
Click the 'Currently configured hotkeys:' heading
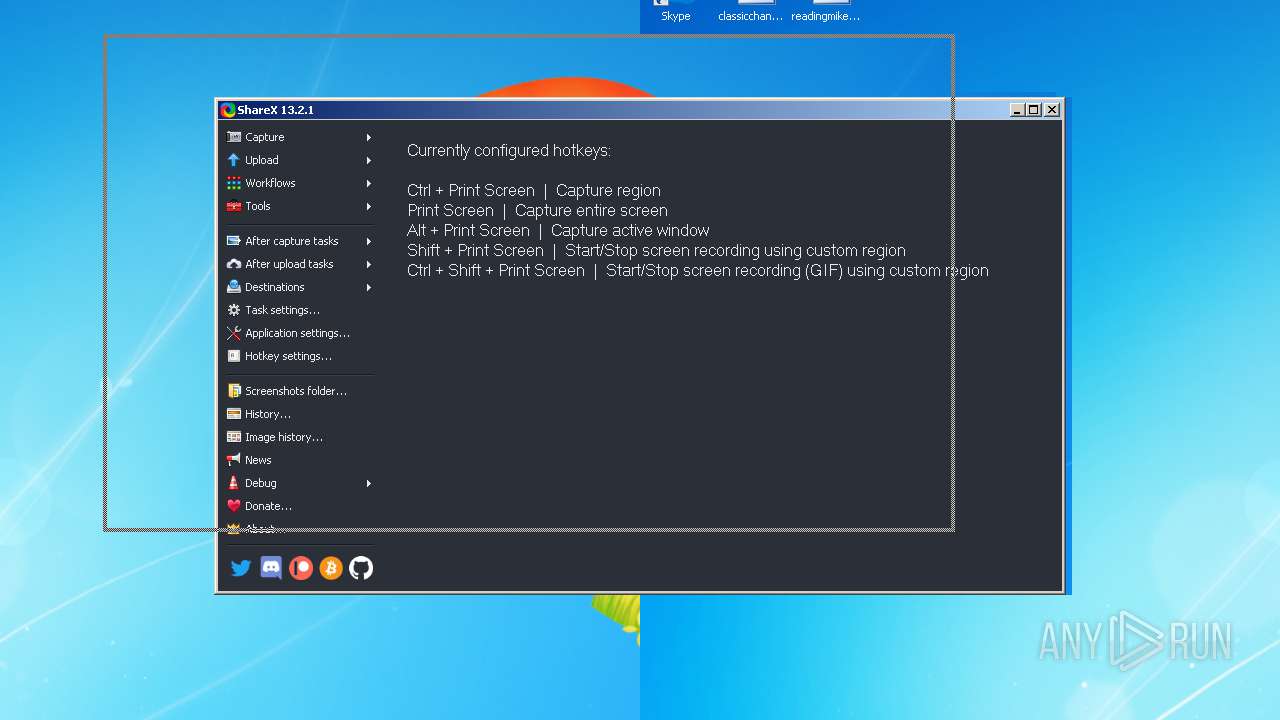coord(509,151)
